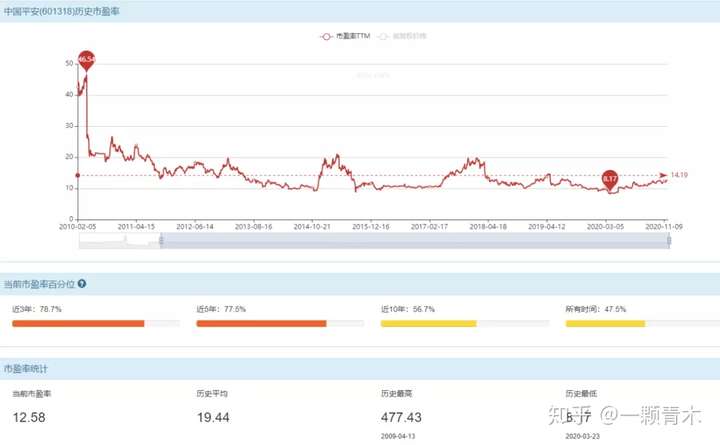Click the red peak marker pin labeled 46.54

(x=86, y=60)
